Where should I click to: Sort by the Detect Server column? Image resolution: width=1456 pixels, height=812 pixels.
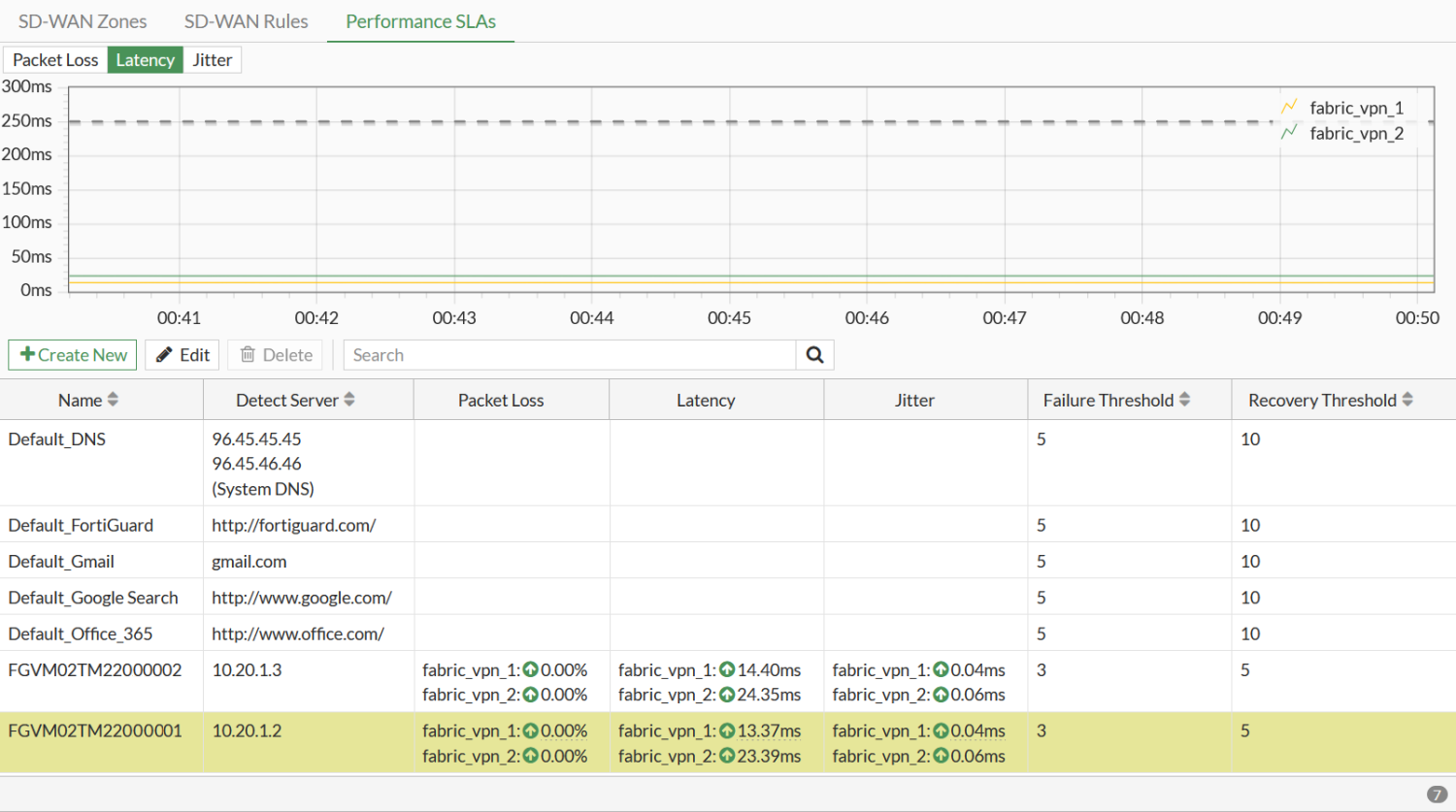click(349, 400)
